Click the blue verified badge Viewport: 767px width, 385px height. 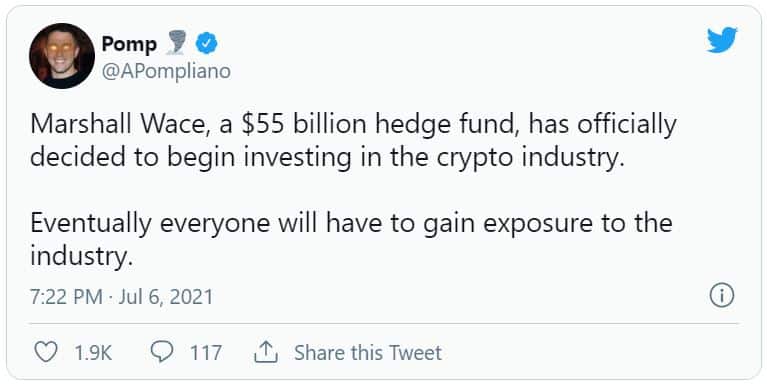[x=206, y=45]
